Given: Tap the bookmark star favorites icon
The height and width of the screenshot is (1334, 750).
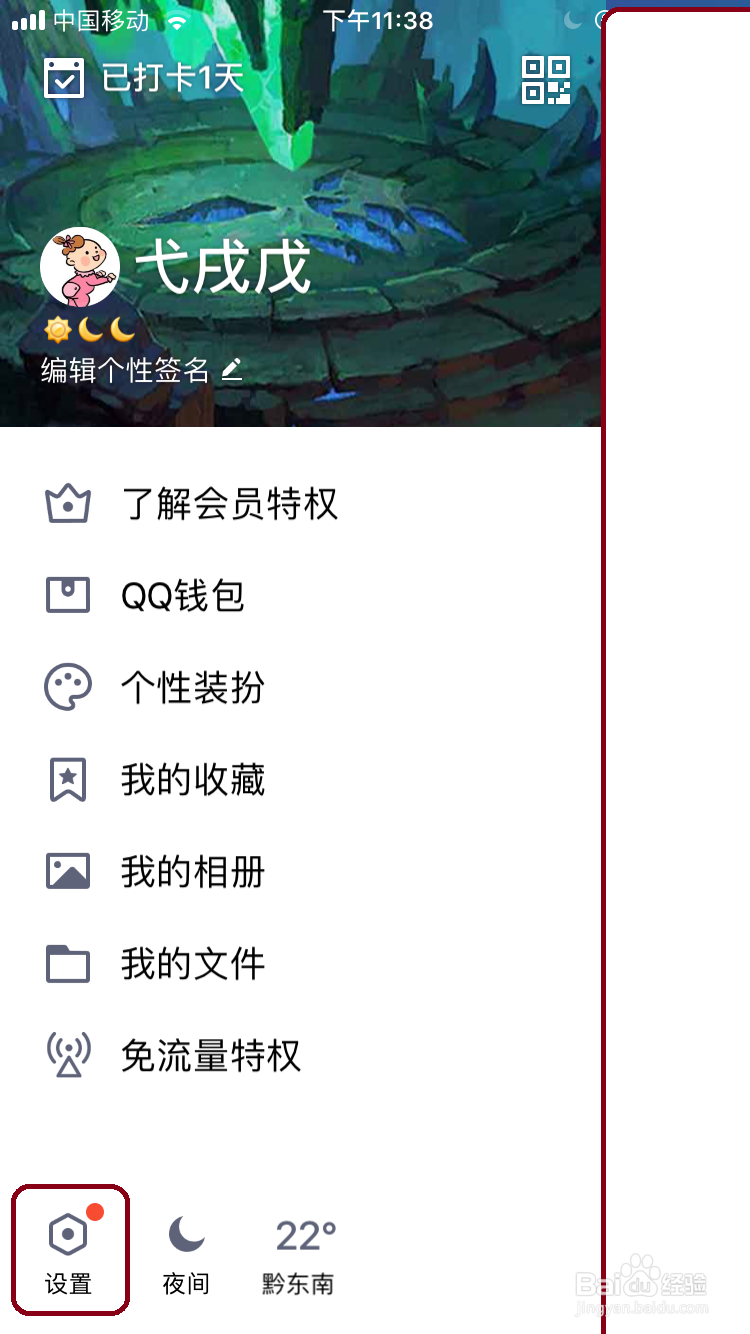Looking at the screenshot, I should click(68, 780).
